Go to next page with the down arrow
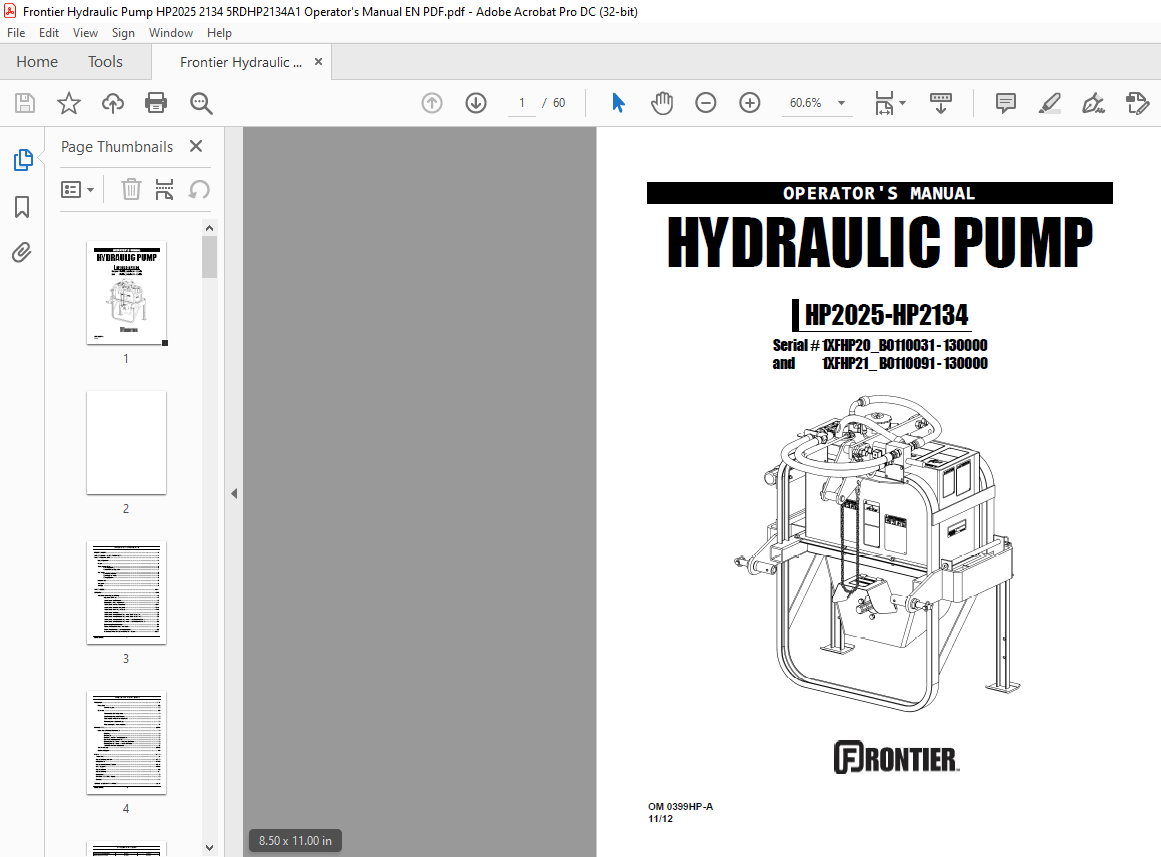Image resolution: width=1161 pixels, height=857 pixels. 476,103
